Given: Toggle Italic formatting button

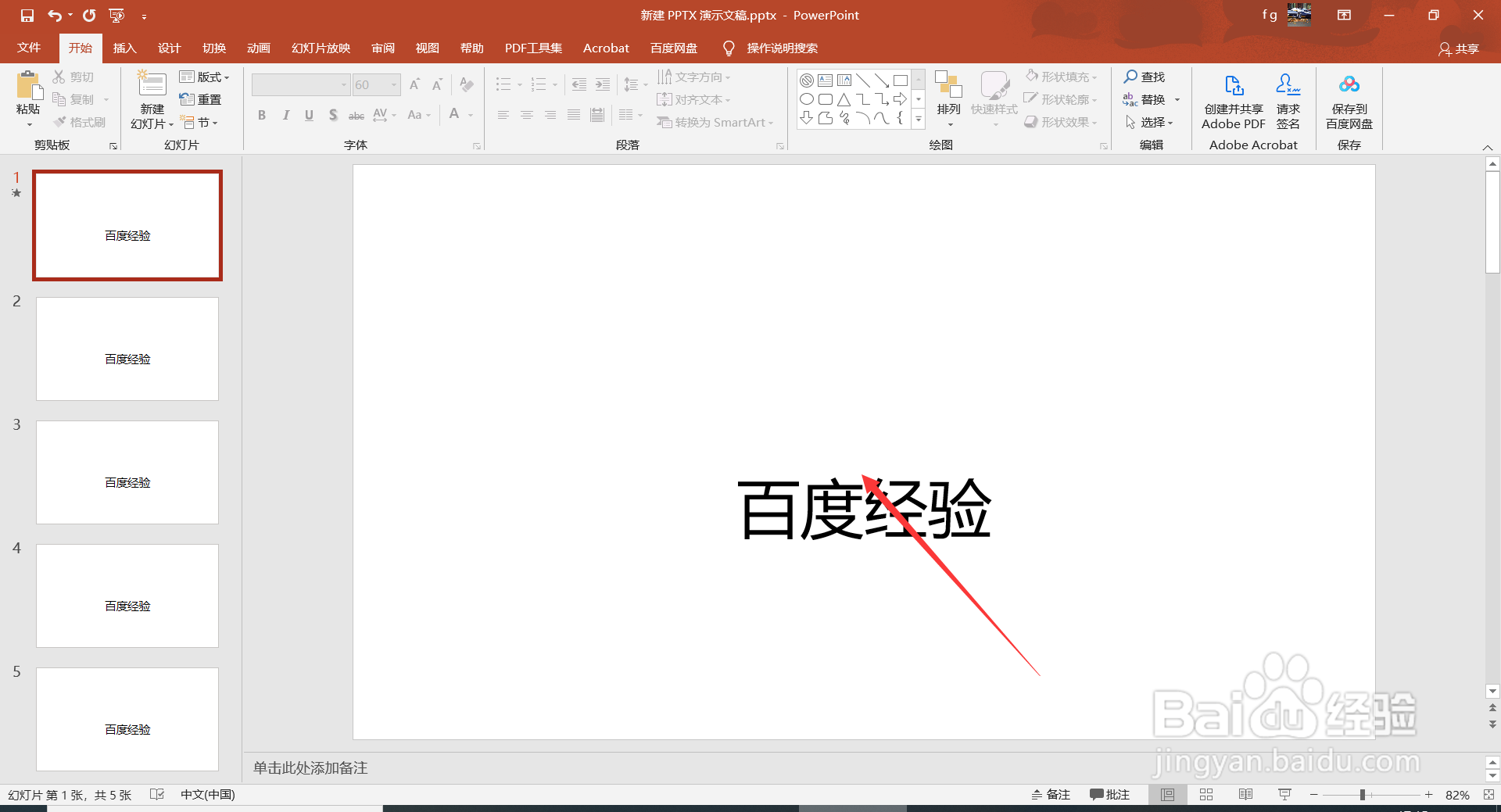Looking at the screenshot, I should (x=286, y=115).
